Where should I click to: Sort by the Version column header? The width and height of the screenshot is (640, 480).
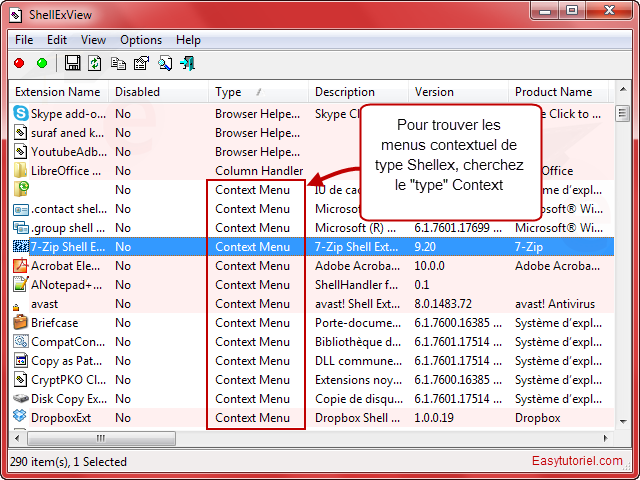458,92
